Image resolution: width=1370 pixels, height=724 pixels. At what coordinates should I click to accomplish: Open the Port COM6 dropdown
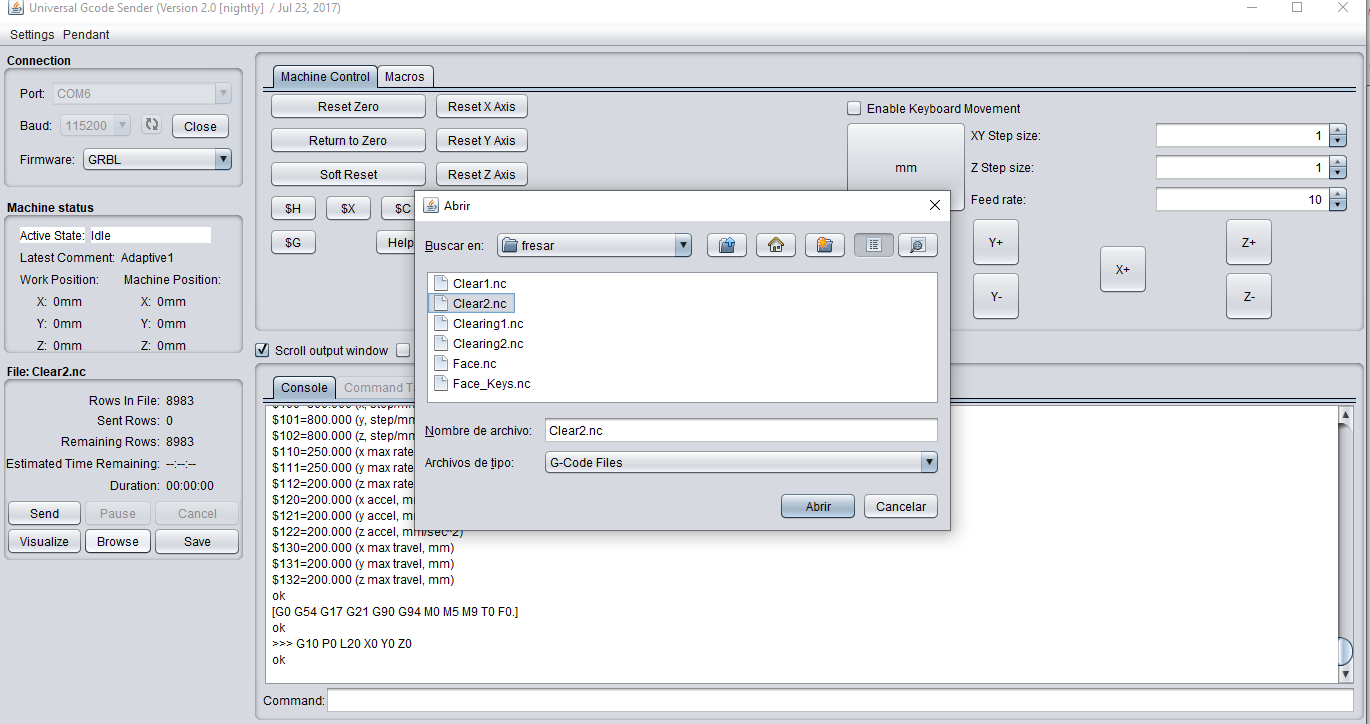pyautogui.click(x=223, y=93)
